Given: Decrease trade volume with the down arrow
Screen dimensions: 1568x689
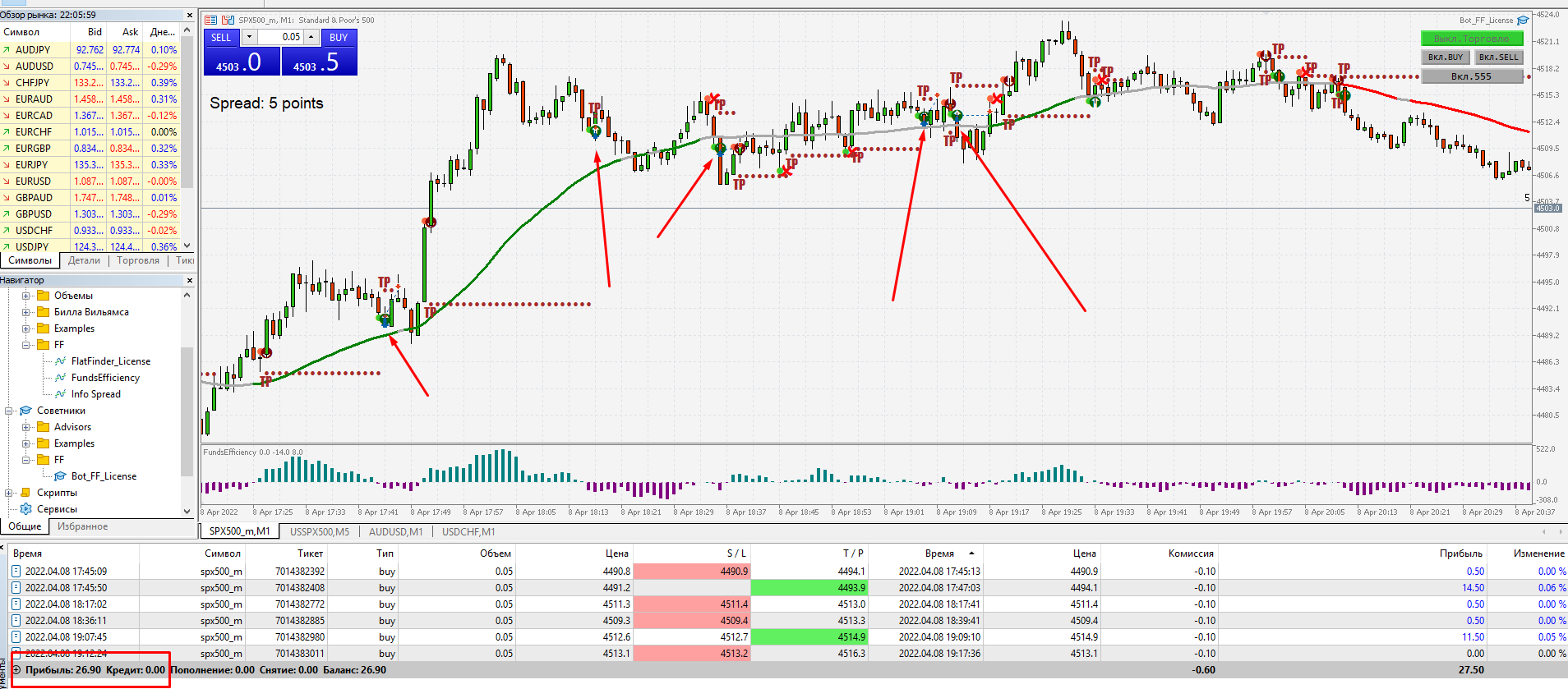Looking at the screenshot, I should [x=249, y=37].
